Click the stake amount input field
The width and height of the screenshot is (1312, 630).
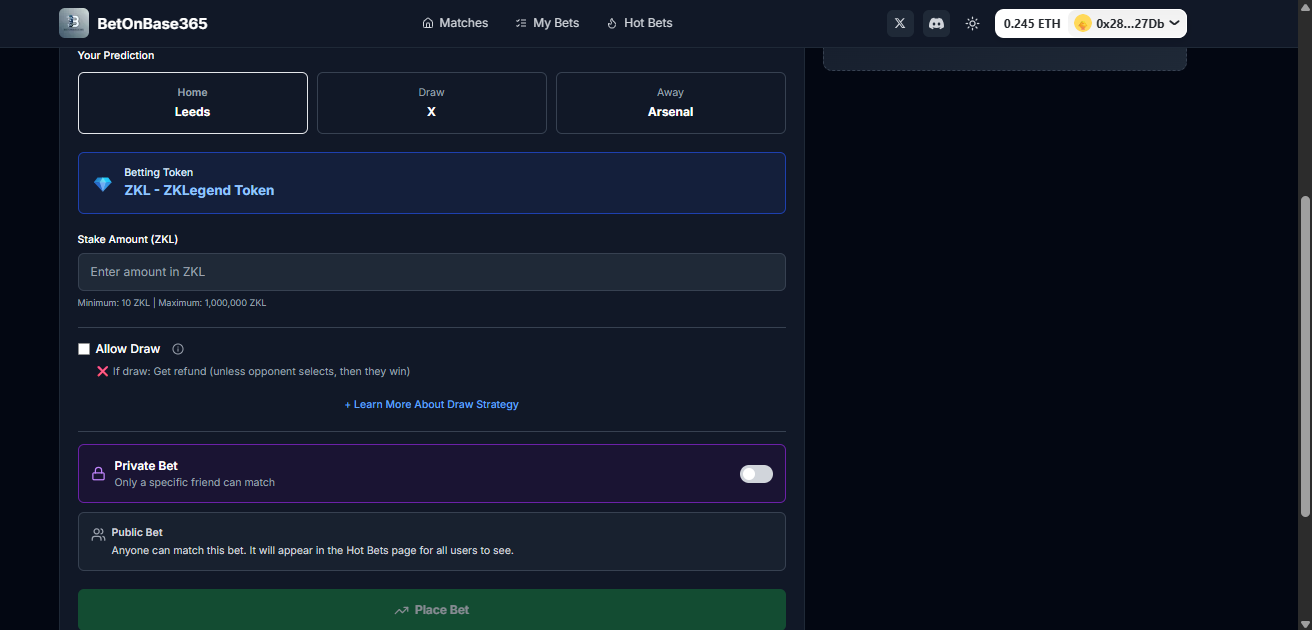pyautogui.click(x=431, y=271)
